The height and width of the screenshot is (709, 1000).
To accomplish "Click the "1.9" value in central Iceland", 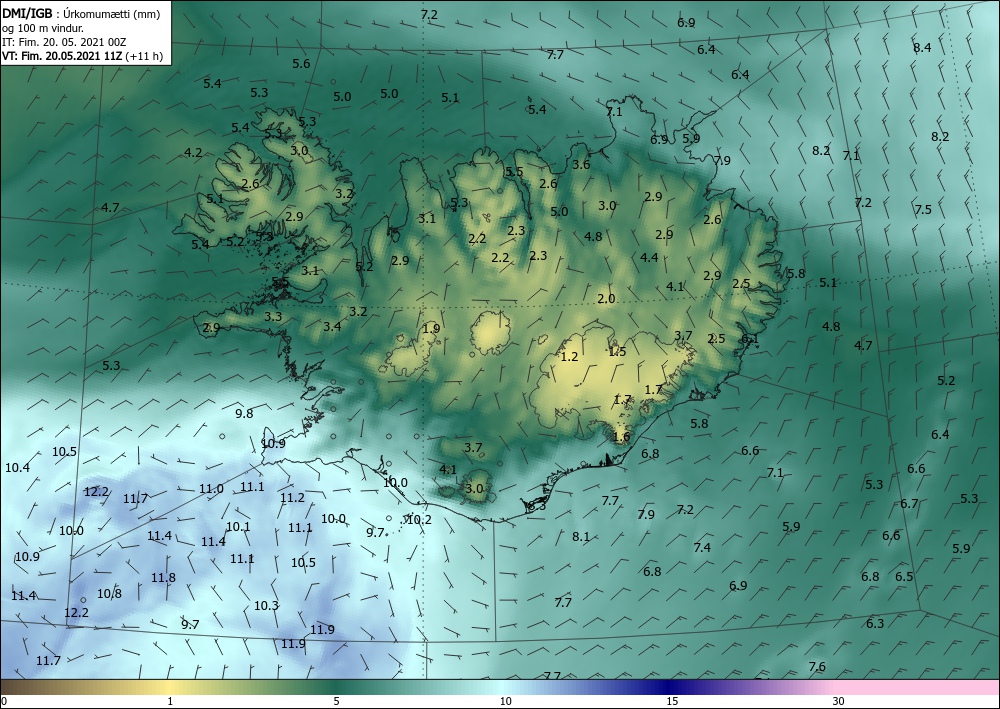I will (431, 329).
